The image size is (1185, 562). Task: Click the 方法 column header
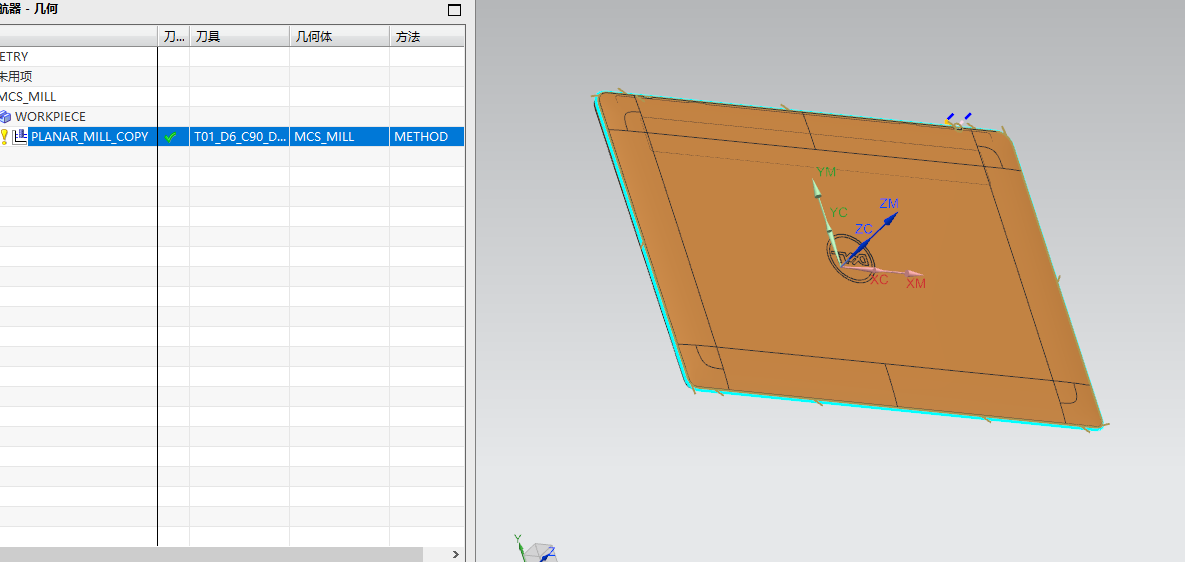(x=427, y=36)
